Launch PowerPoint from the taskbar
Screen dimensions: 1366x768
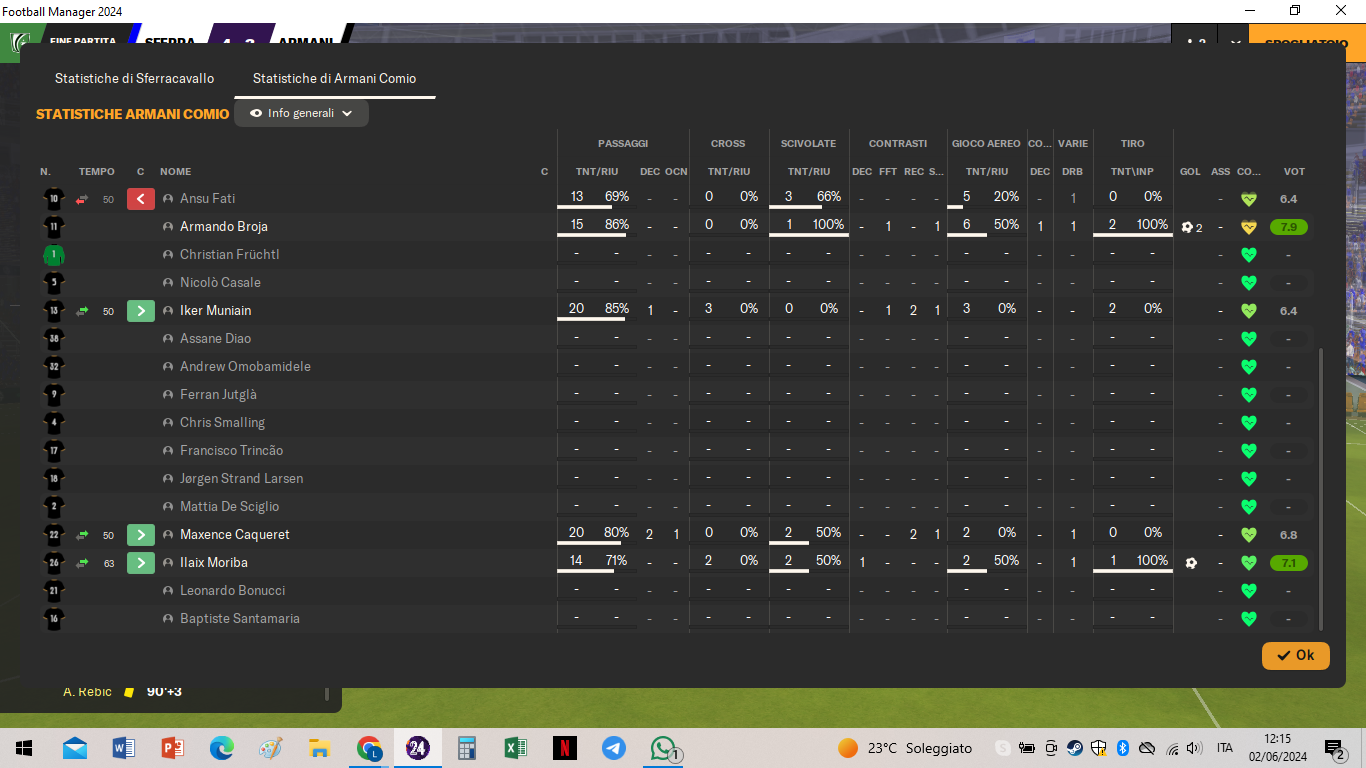(173, 748)
